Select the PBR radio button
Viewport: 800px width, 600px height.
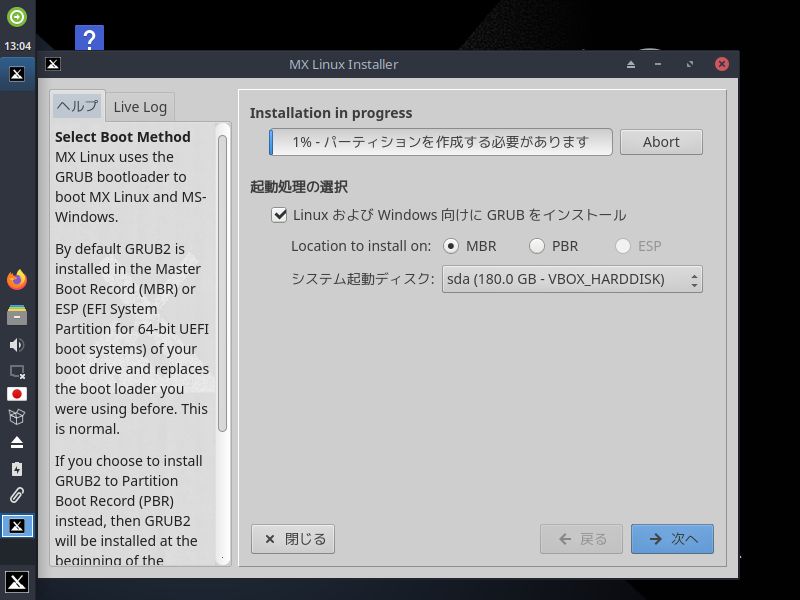(537, 246)
